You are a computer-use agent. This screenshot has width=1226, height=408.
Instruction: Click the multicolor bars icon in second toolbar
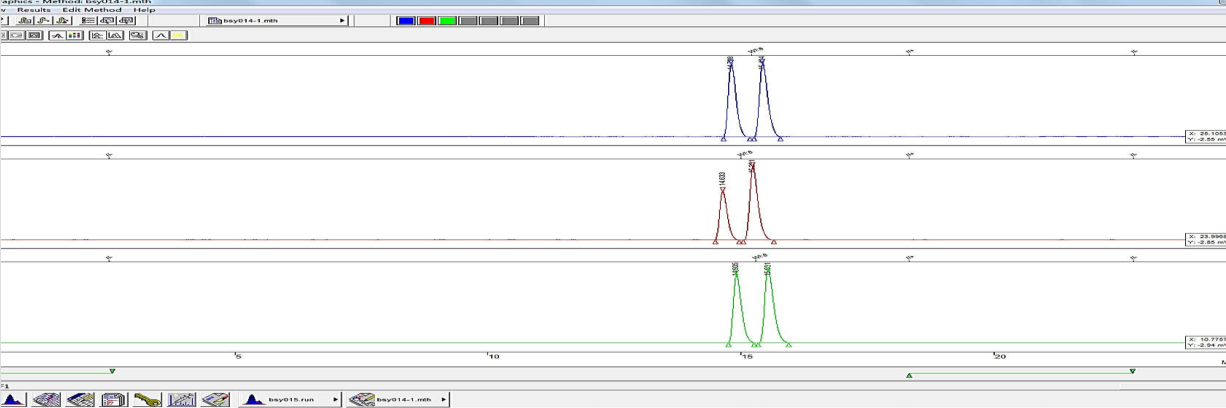click(75, 35)
